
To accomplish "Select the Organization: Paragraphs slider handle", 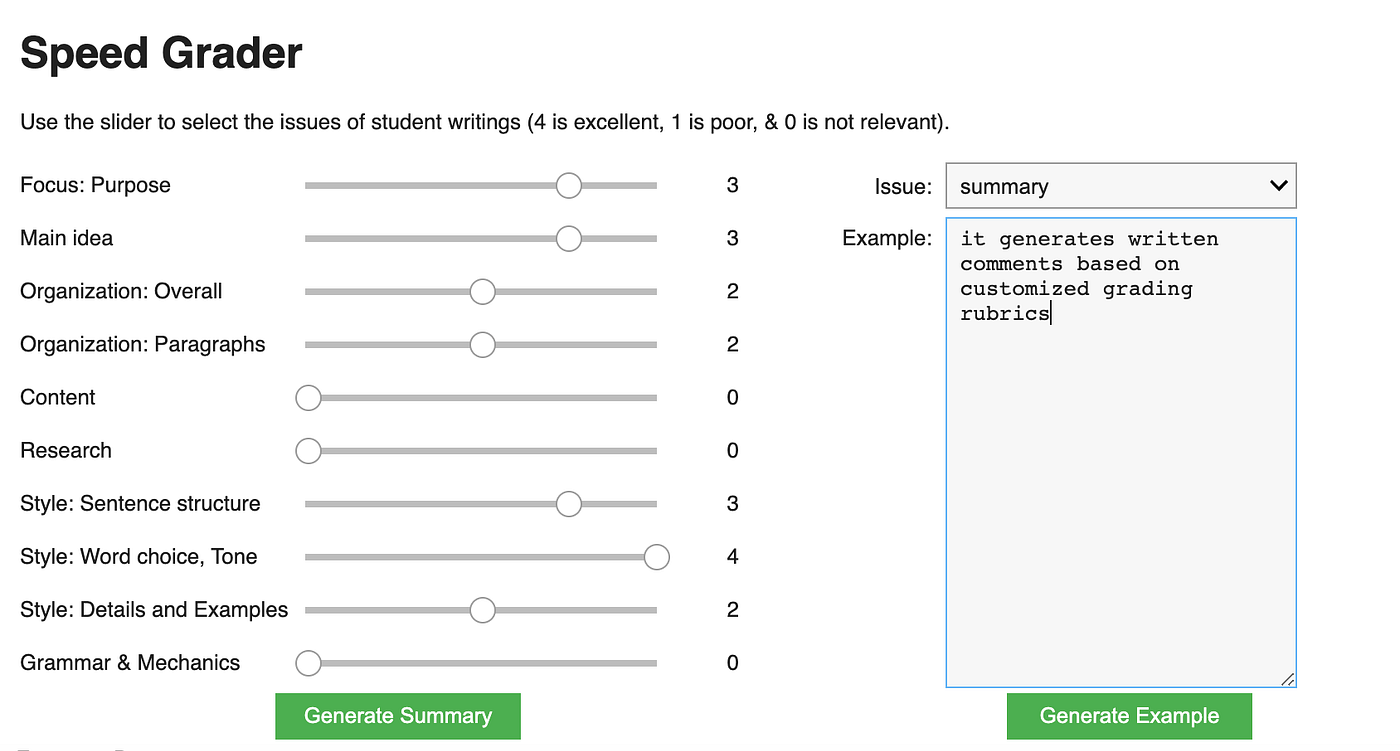I will click(x=483, y=344).
